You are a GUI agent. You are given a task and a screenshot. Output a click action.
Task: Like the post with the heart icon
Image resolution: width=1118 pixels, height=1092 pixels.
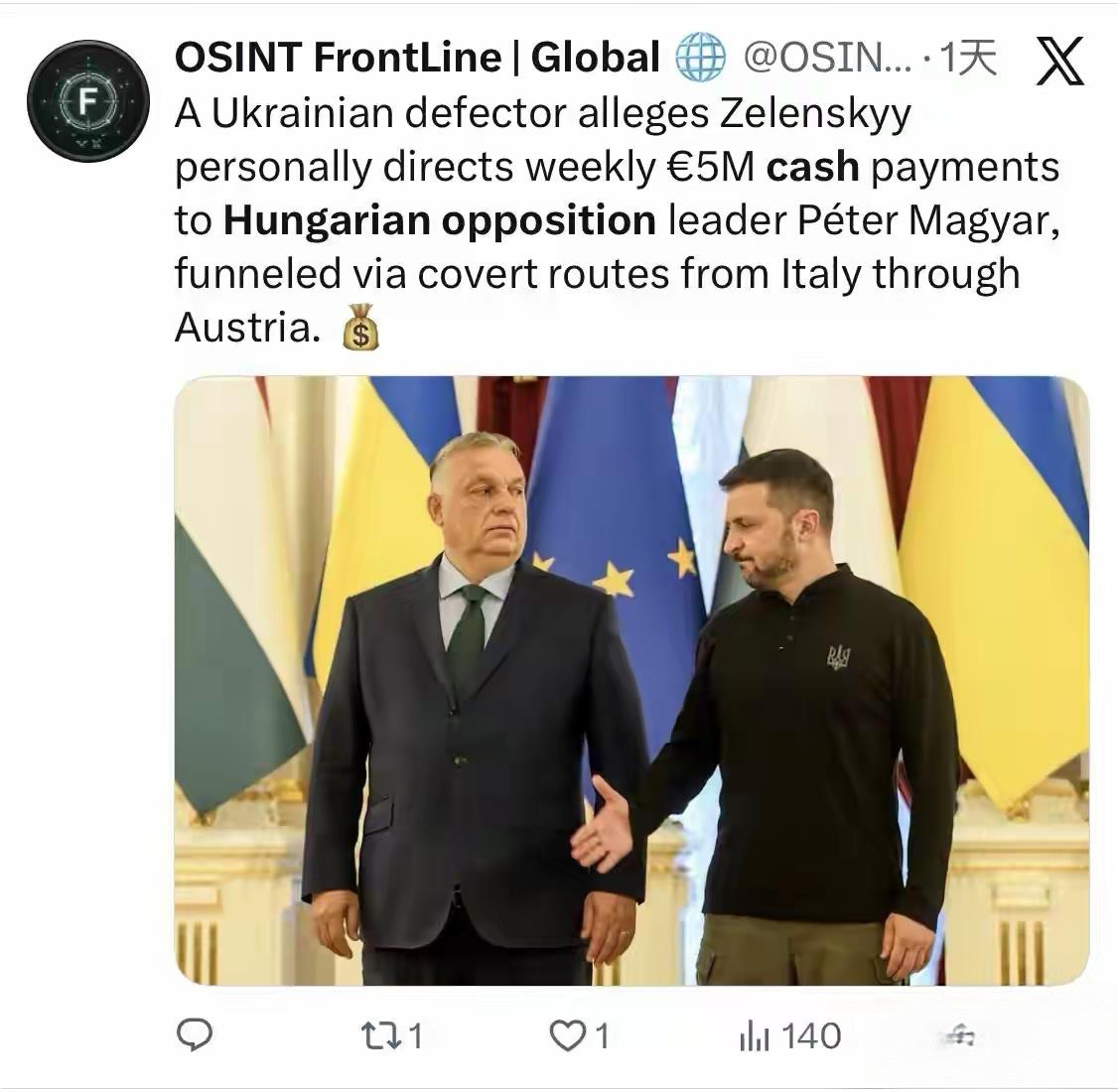pos(568,1036)
